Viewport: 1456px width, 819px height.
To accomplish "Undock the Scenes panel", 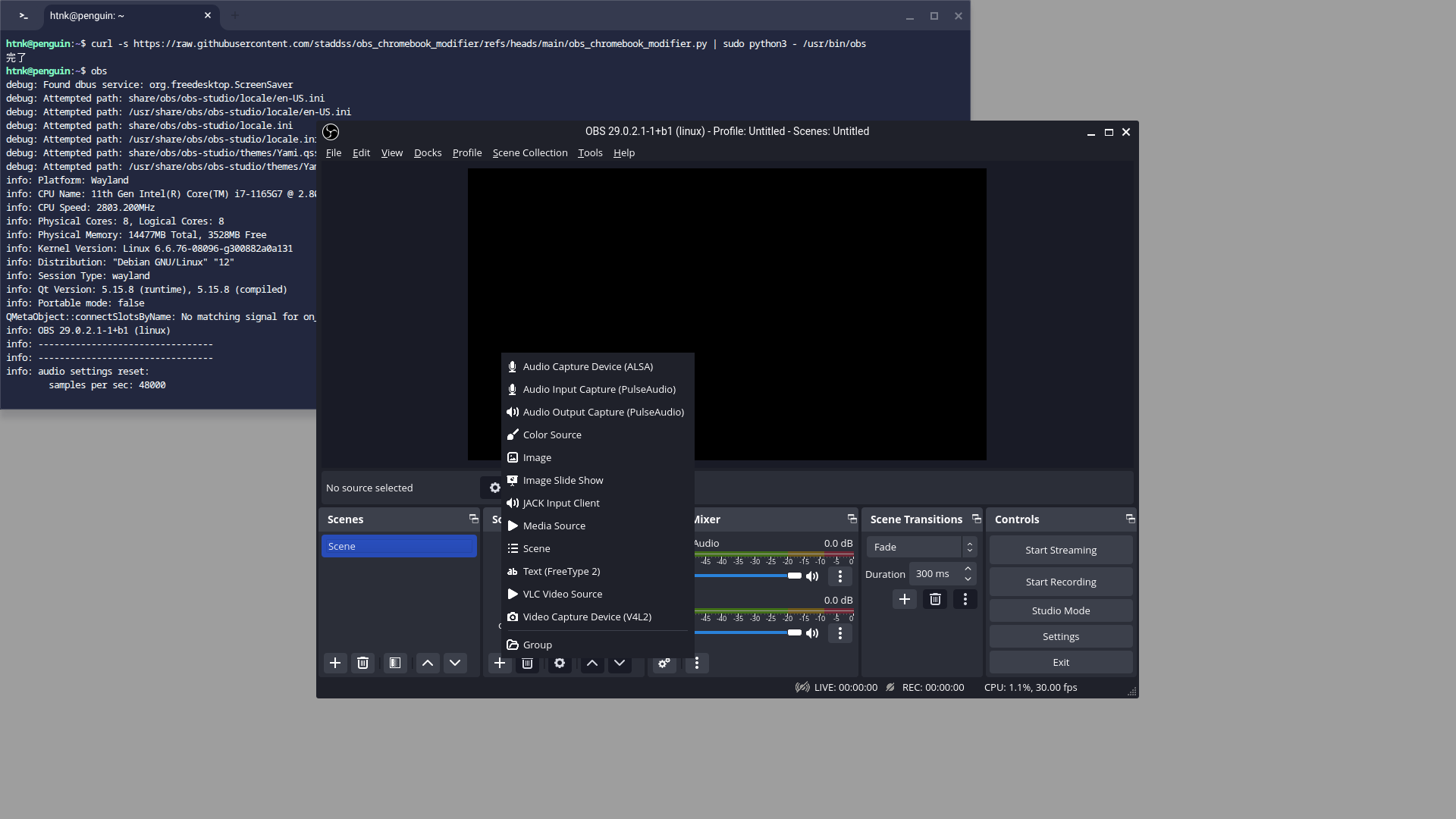I will (474, 519).
